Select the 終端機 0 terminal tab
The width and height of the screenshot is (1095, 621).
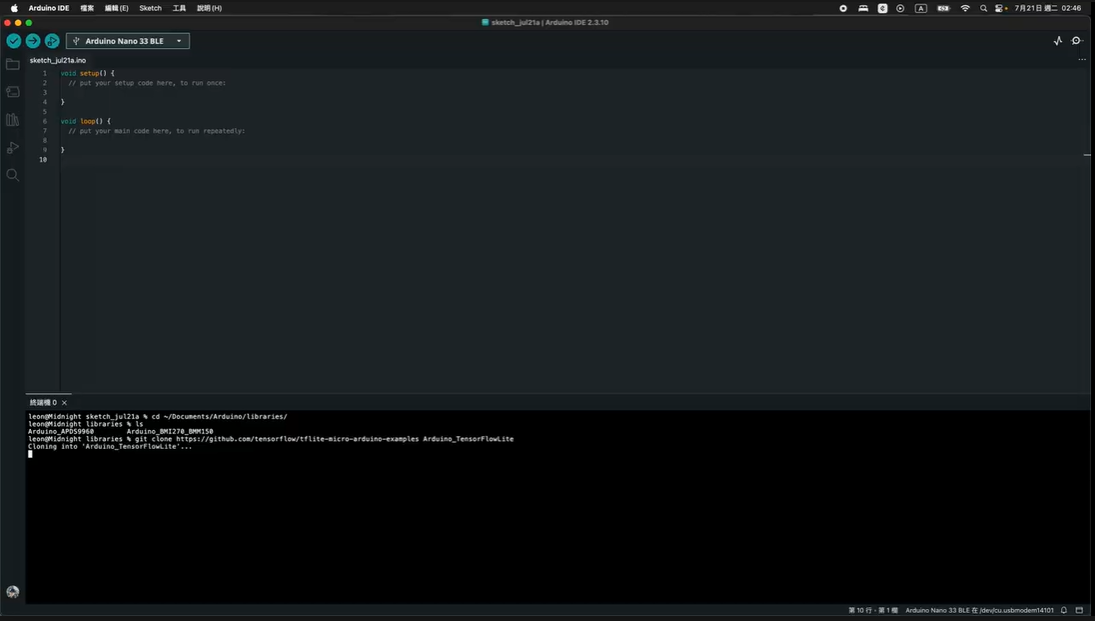(43, 402)
